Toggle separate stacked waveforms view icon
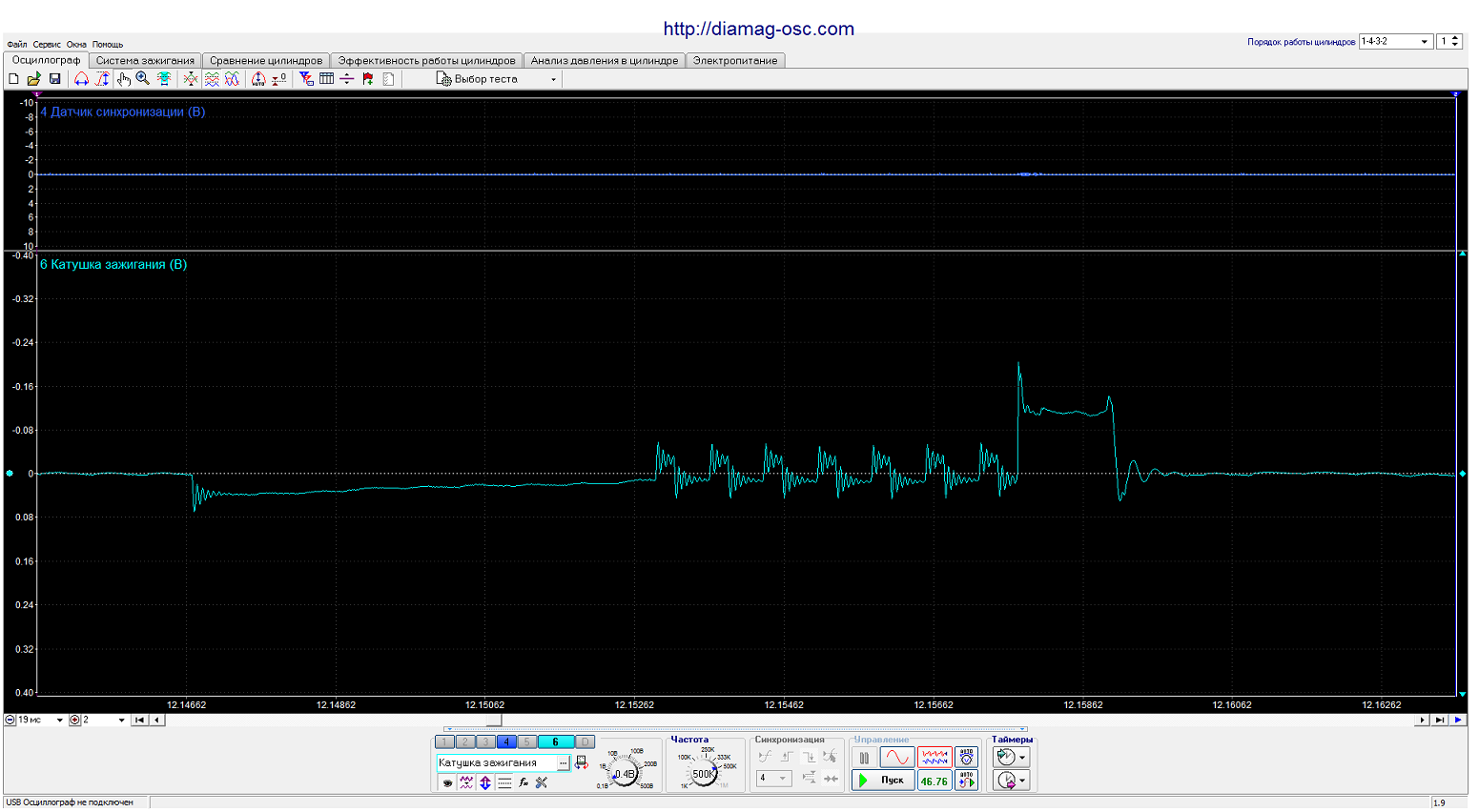Screen dimensions: 1479x812 tap(212, 79)
